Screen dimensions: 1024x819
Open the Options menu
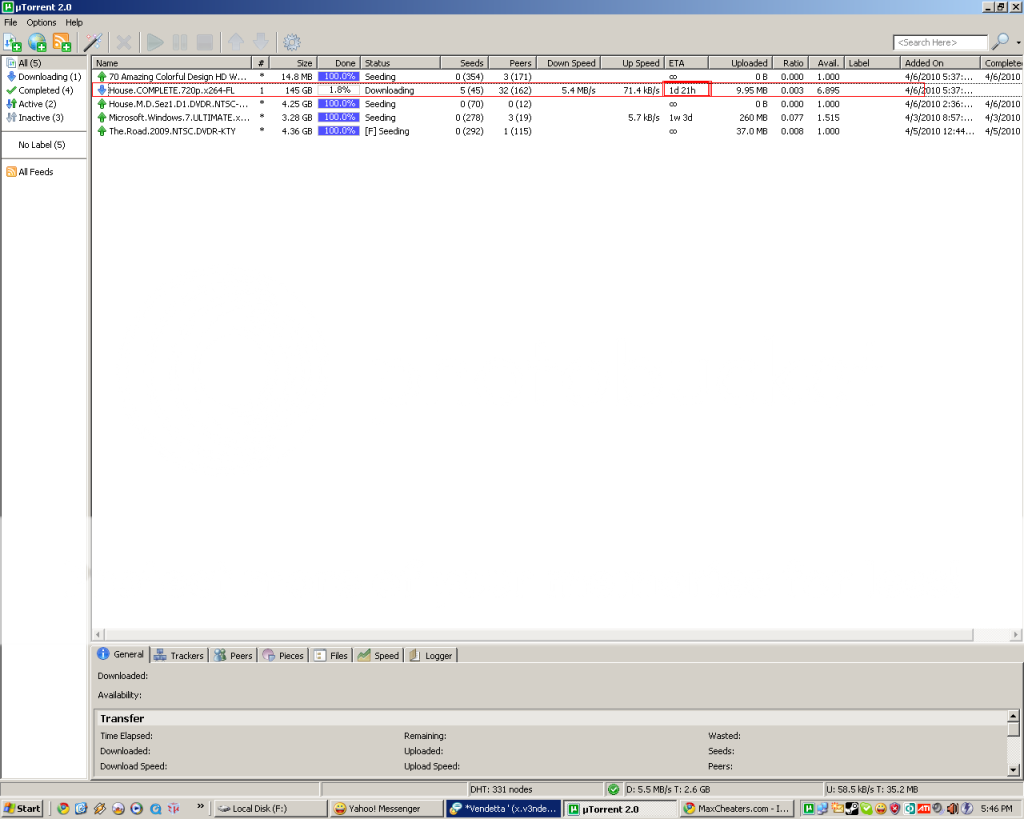coord(41,22)
